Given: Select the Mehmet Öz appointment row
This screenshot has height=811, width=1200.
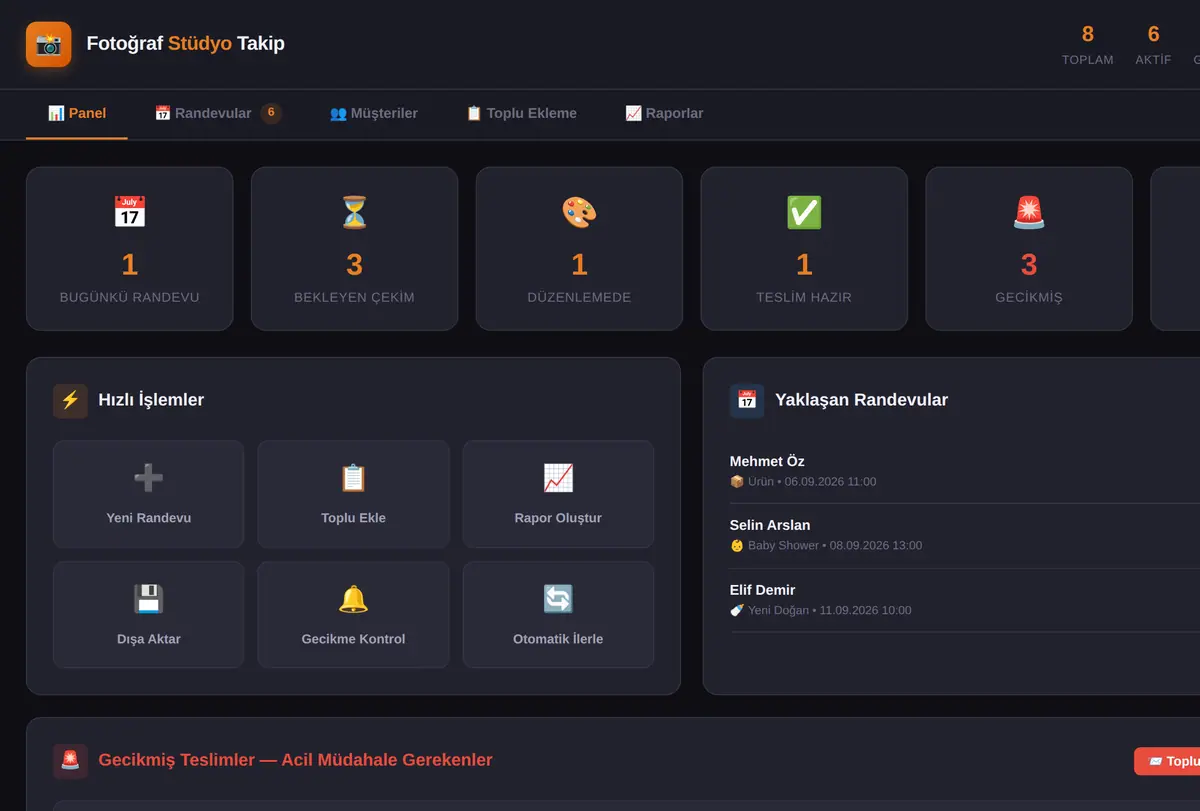Looking at the screenshot, I should [x=965, y=471].
